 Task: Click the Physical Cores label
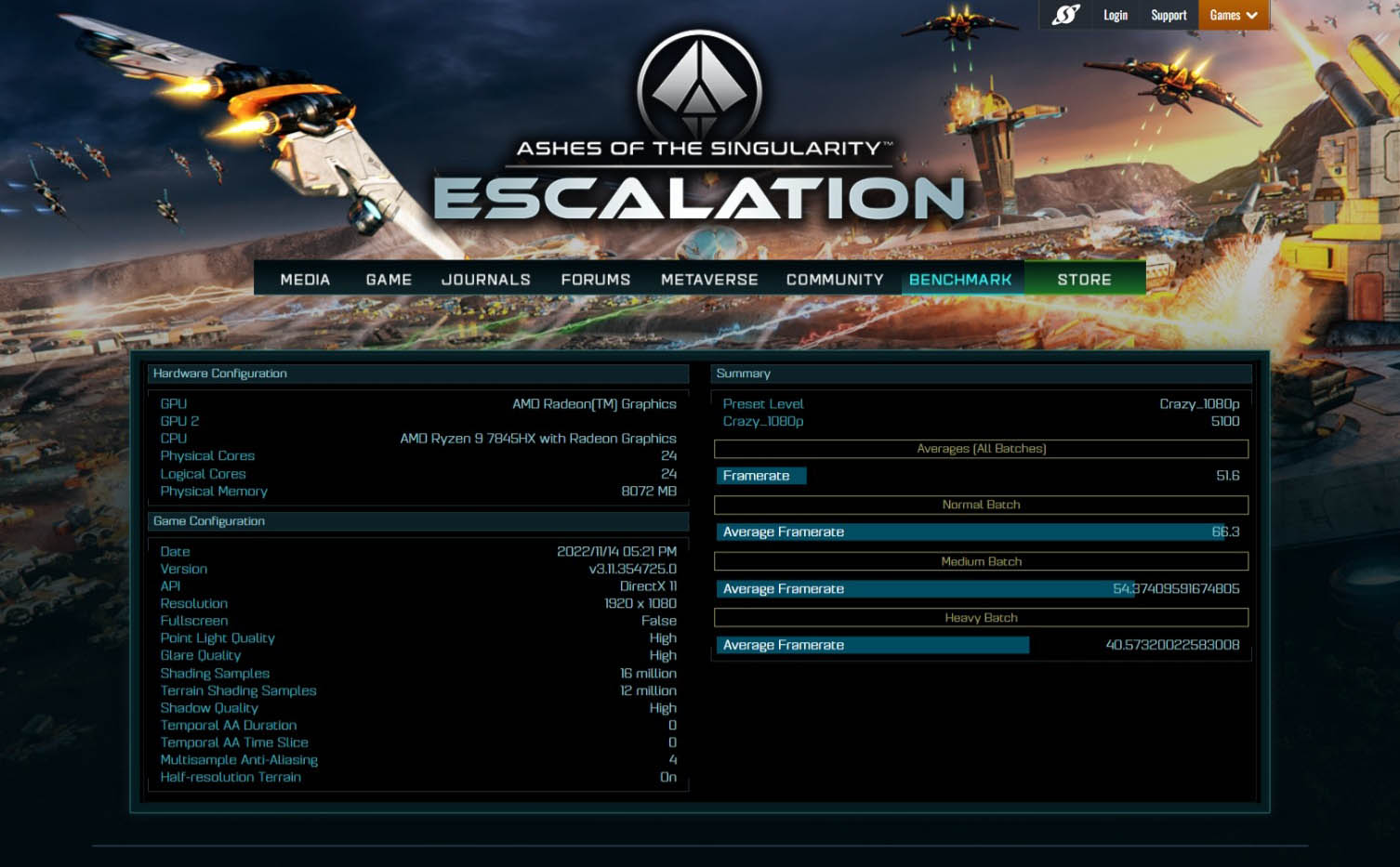pyautogui.click(x=207, y=455)
